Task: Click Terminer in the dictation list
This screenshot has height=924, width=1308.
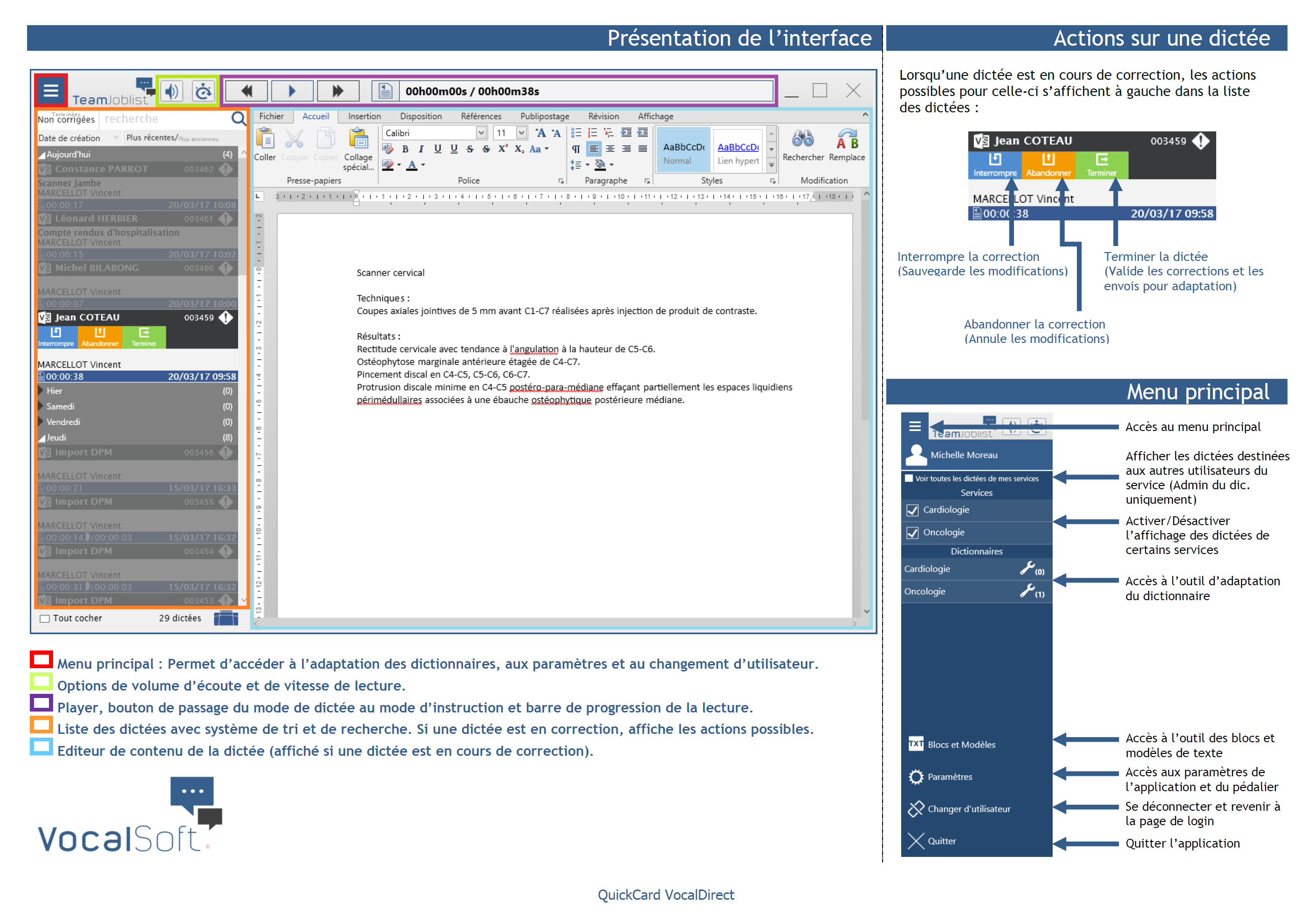Action: click(x=144, y=337)
